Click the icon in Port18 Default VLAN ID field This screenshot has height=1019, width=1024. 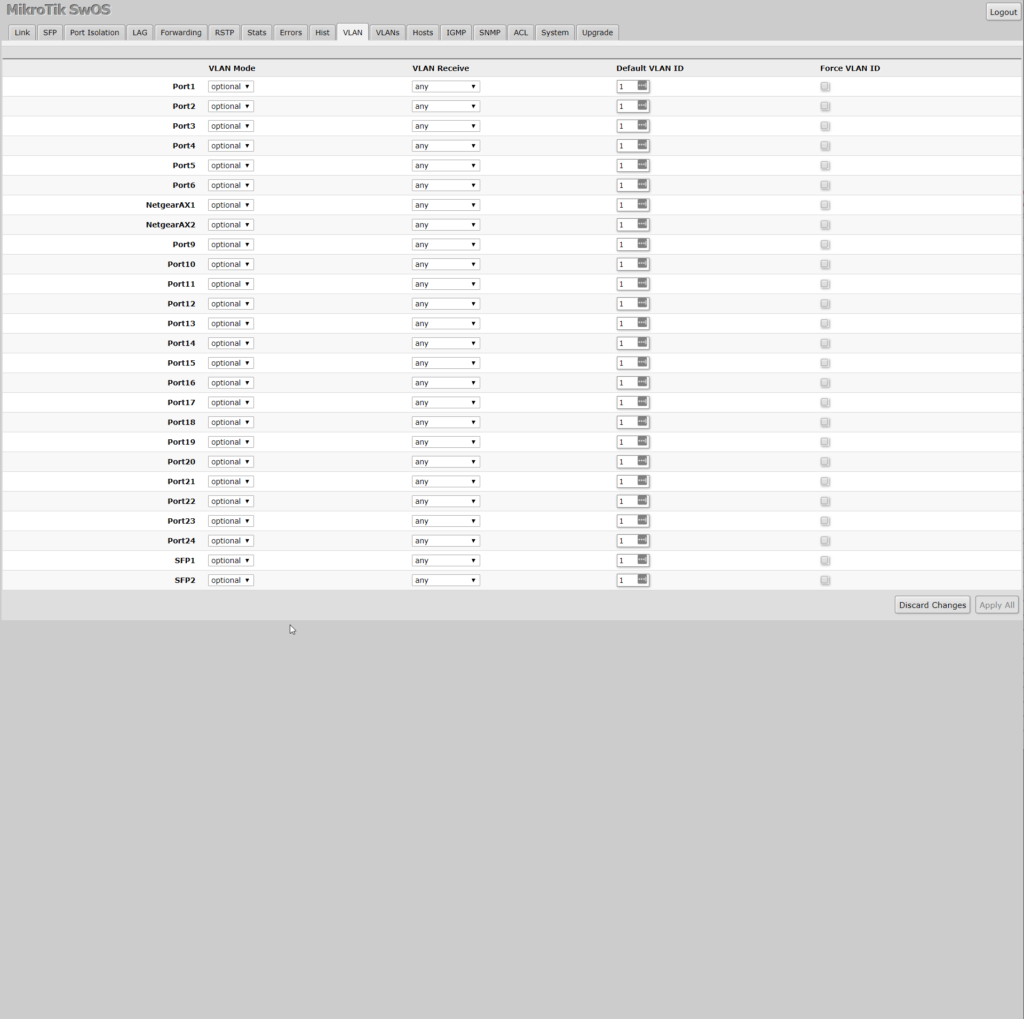(642, 422)
